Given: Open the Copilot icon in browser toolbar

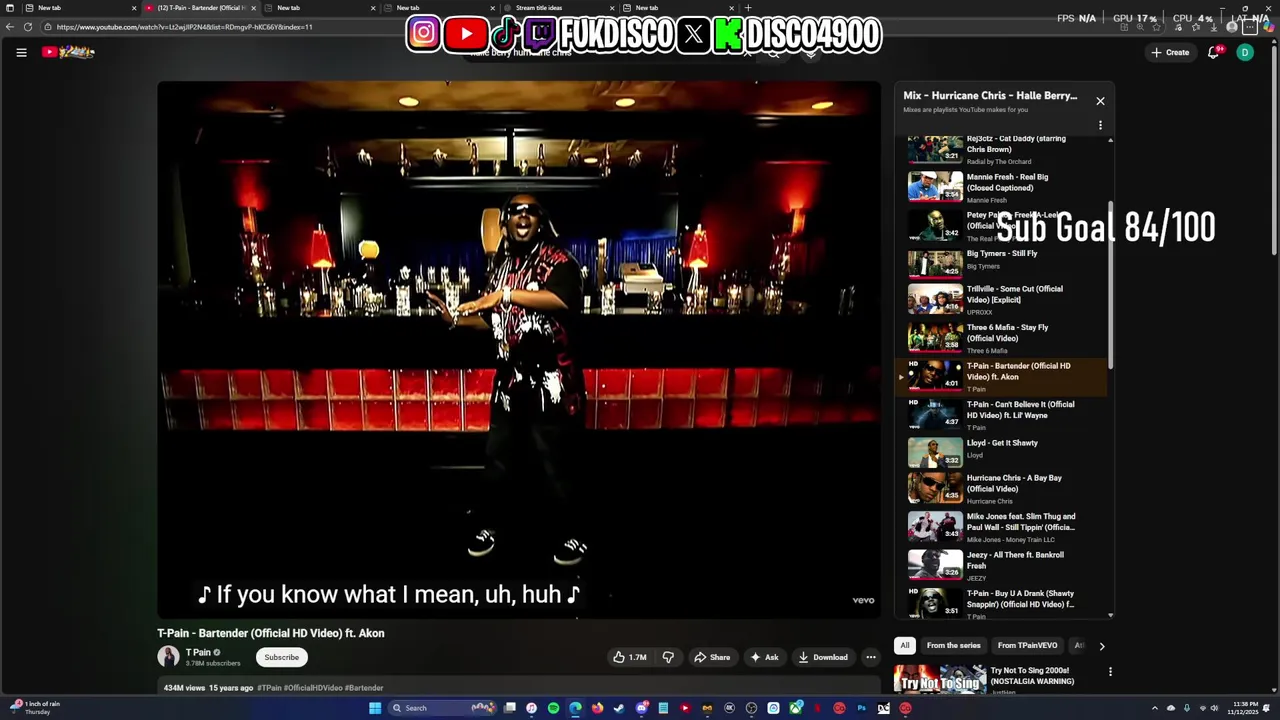Looking at the screenshot, I should [x=1269, y=27].
